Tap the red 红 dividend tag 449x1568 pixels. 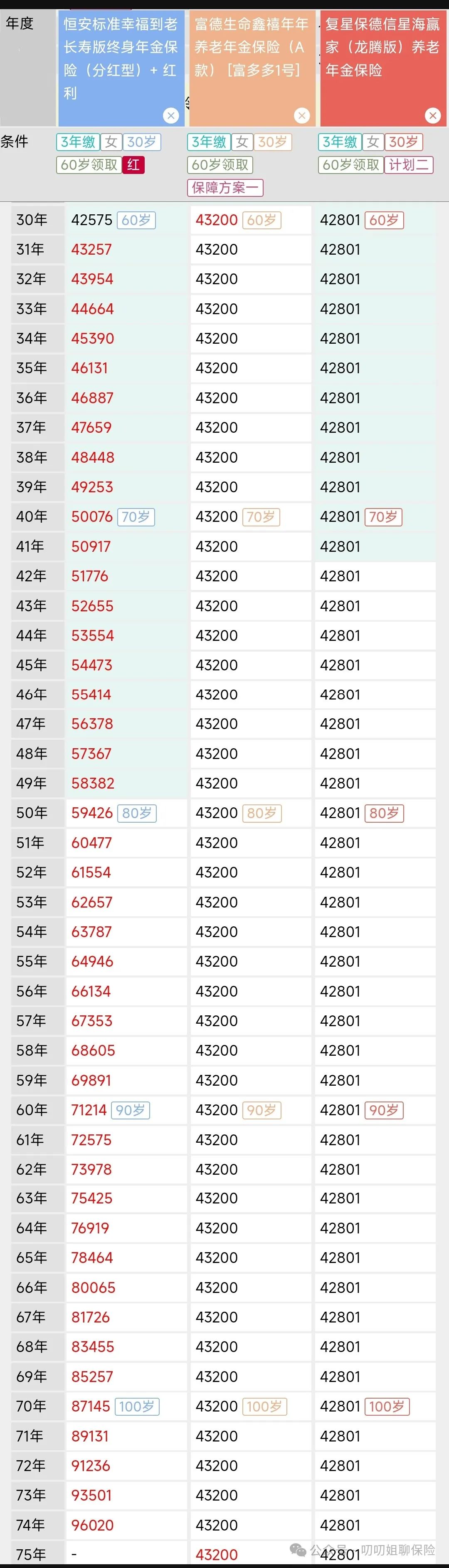(x=133, y=165)
